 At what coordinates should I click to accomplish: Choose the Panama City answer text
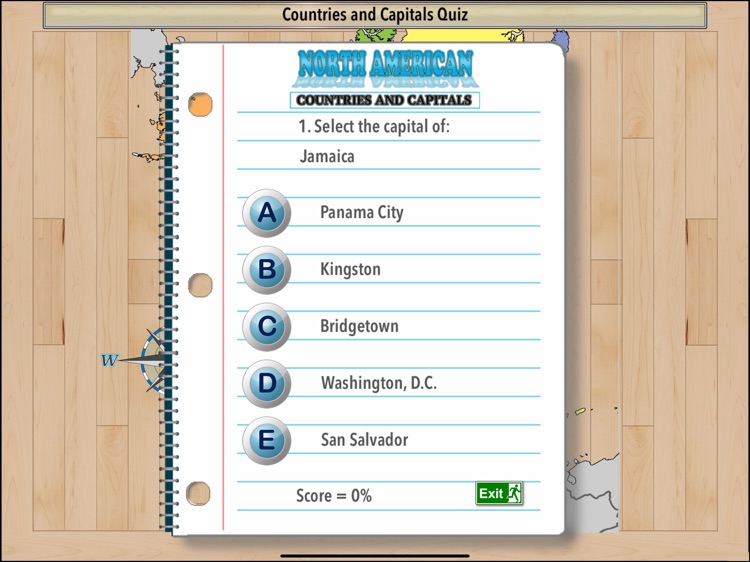pos(362,212)
